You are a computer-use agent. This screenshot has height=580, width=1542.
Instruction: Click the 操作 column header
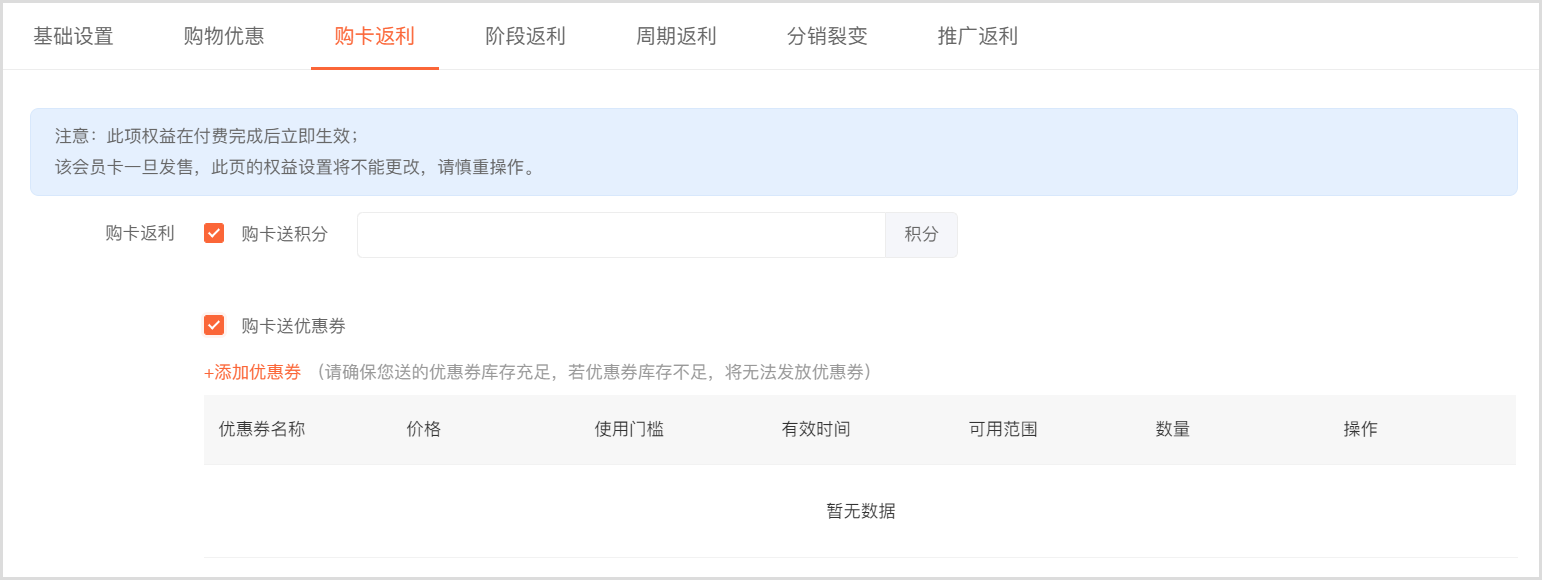click(x=1360, y=430)
